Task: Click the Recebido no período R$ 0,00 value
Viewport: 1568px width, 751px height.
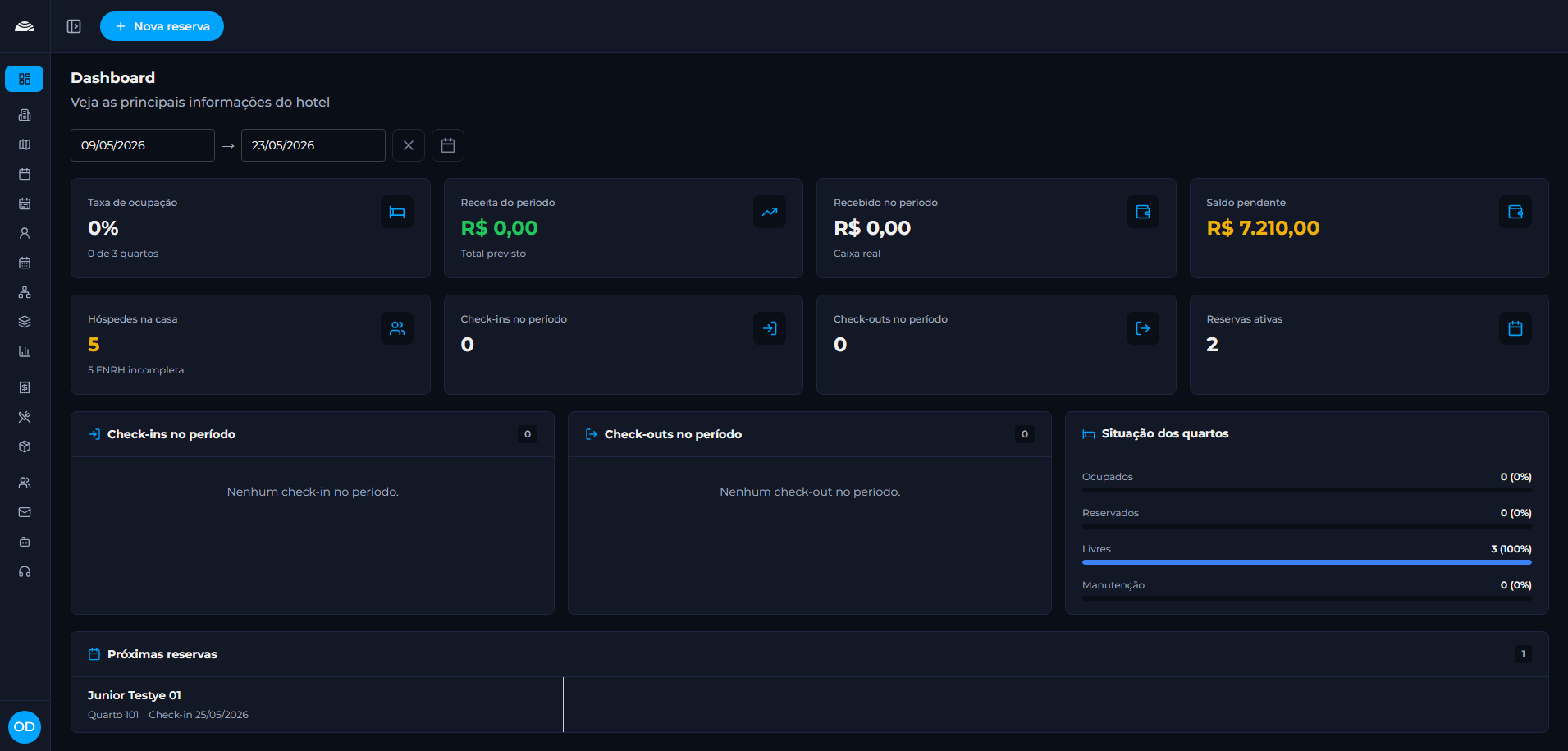Action: tap(872, 228)
